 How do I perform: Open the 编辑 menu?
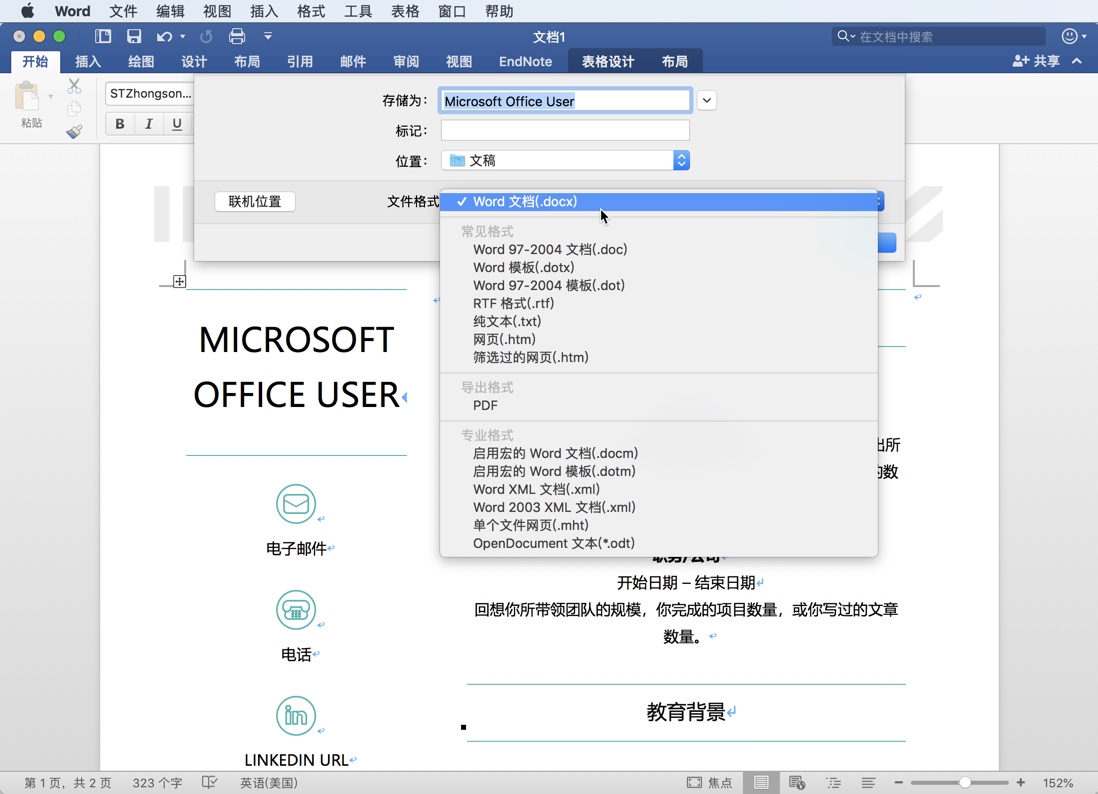coord(170,11)
